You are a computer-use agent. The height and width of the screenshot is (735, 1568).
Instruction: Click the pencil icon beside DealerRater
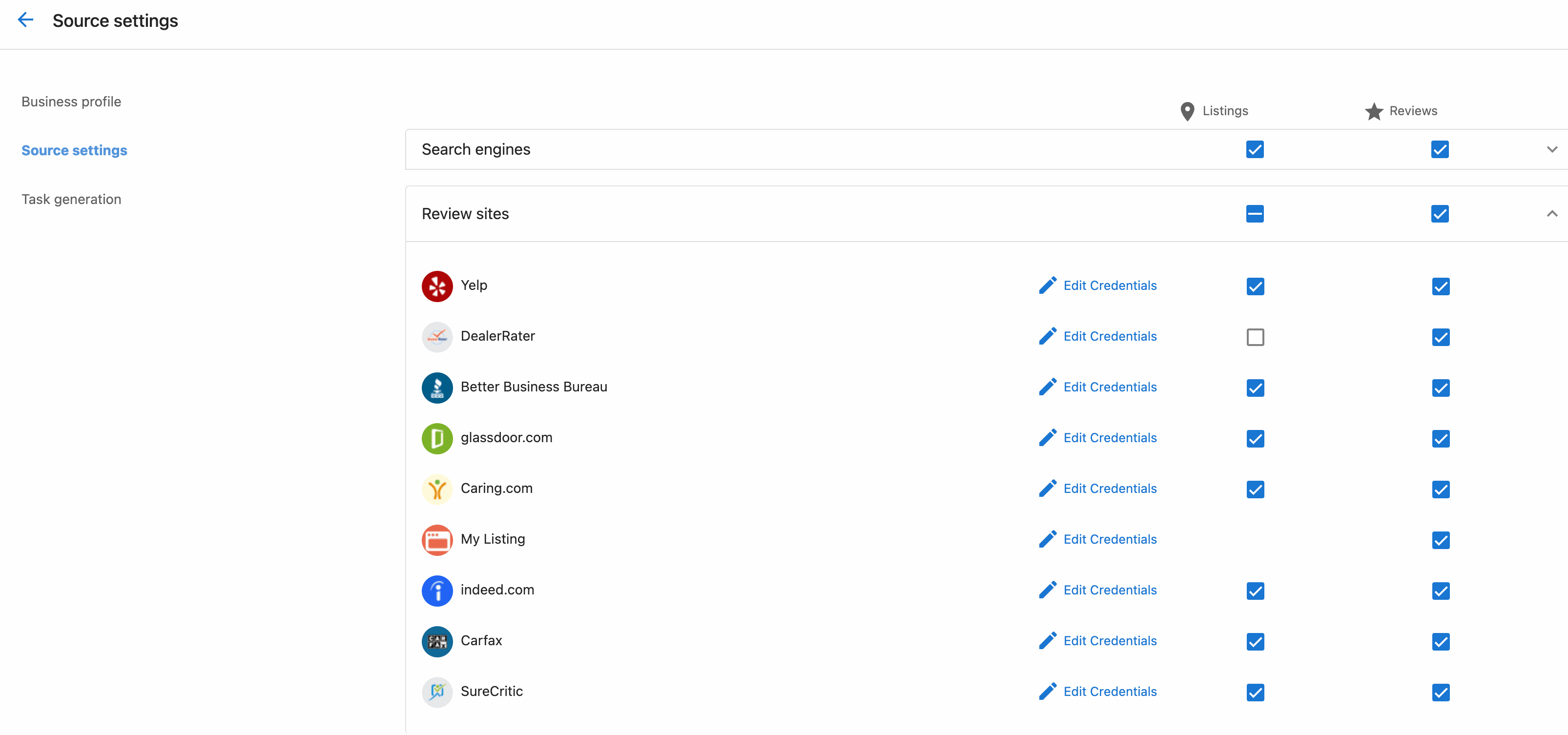click(1048, 336)
